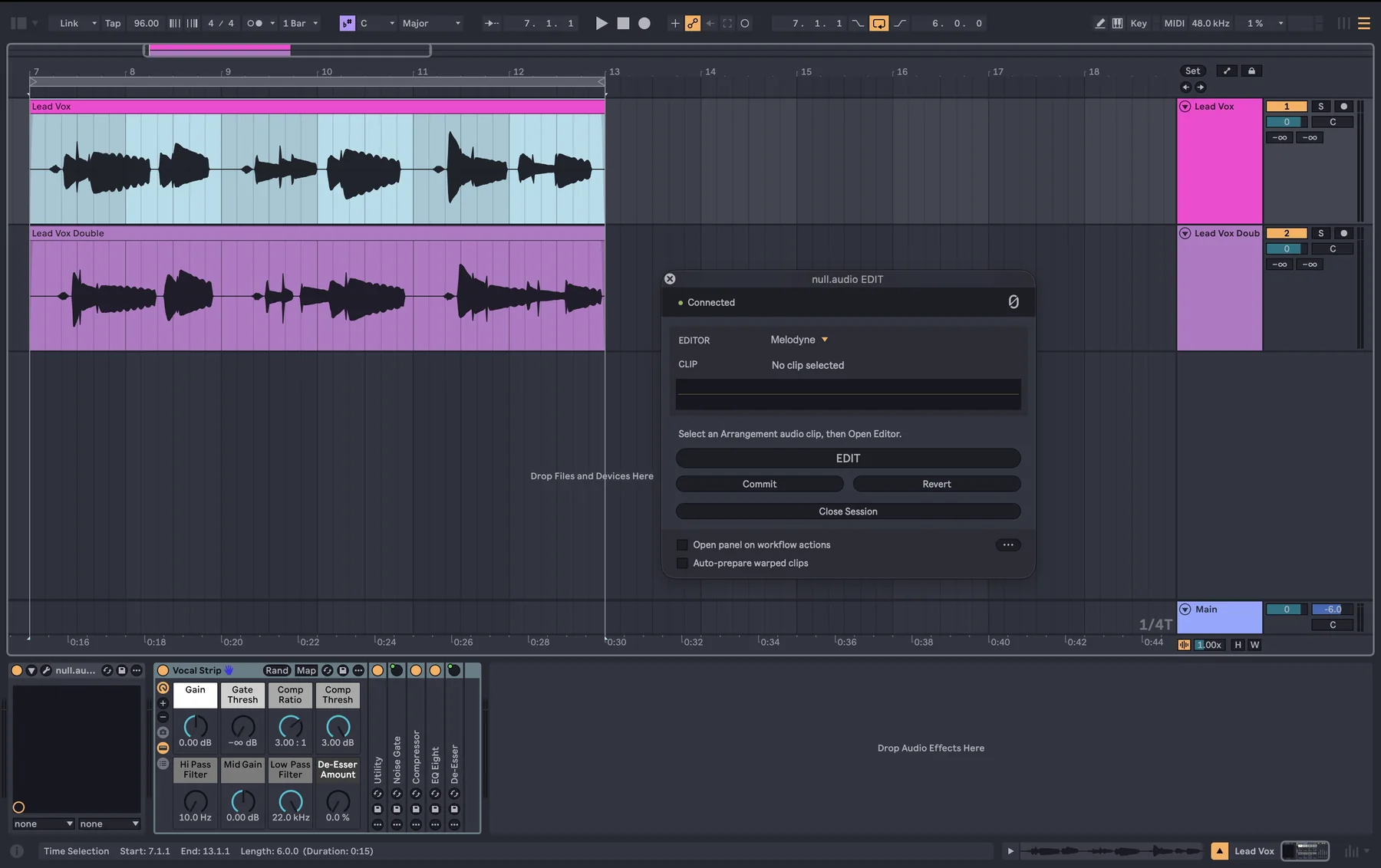This screenshot has width=1381, height=868.
Task: Open the Melodyne editor dropdown
Action: point(799,340)
